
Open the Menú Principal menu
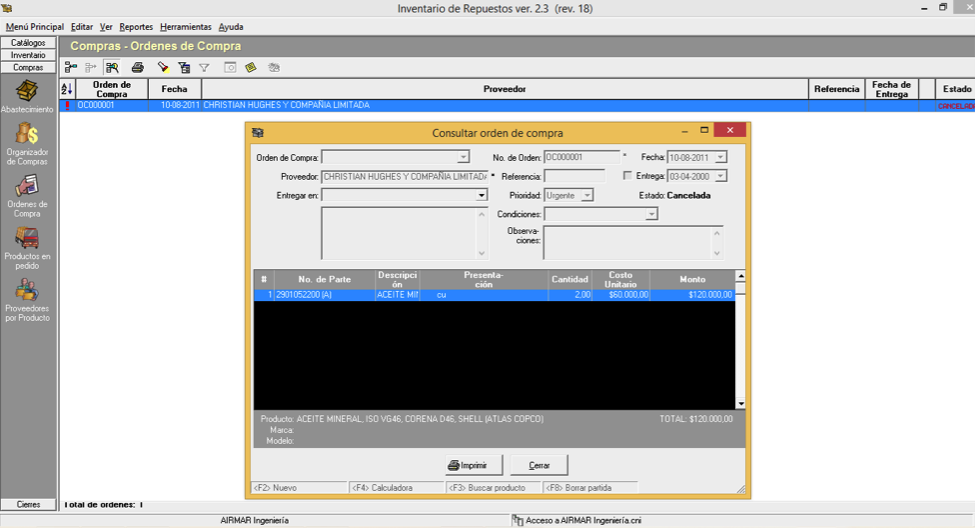[x=35, y=27]
